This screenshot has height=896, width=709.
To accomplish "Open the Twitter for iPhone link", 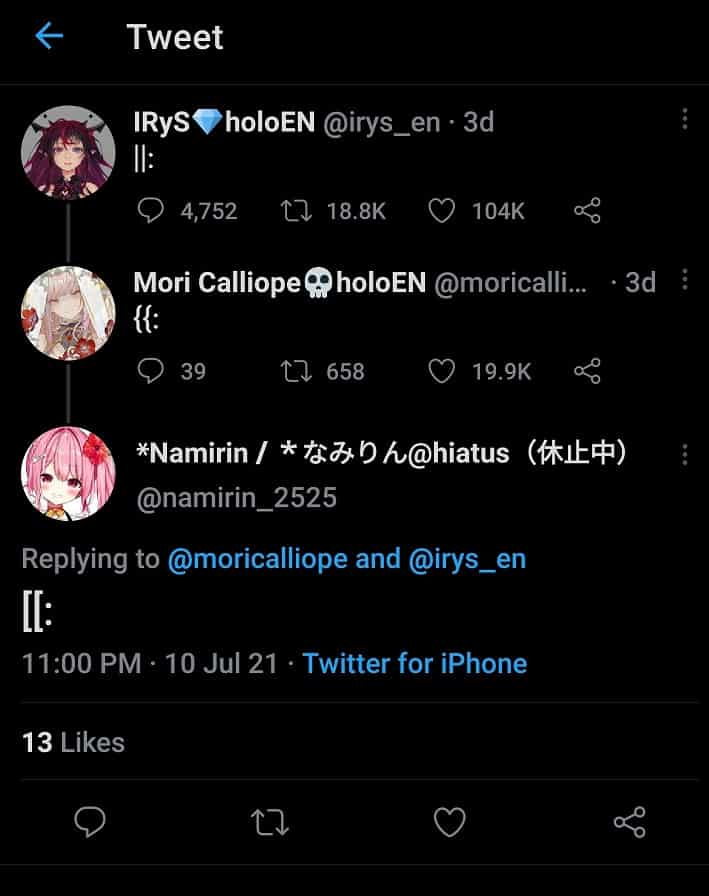I will point(414,663).
